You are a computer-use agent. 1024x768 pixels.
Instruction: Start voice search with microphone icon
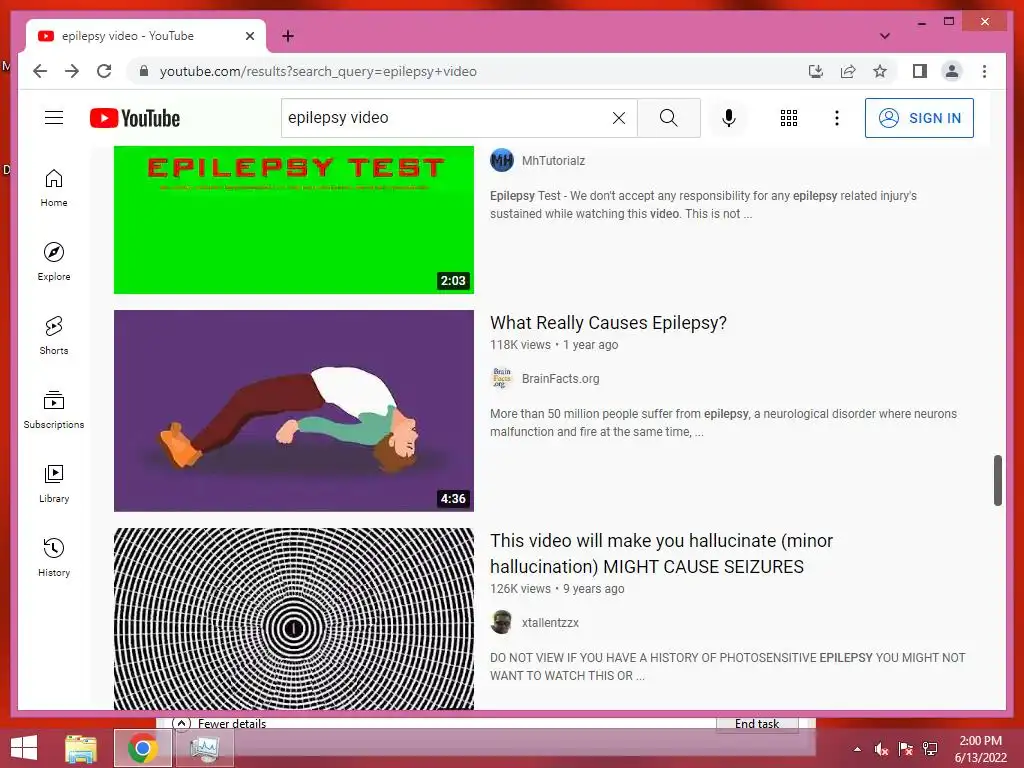tap(729, 118)
